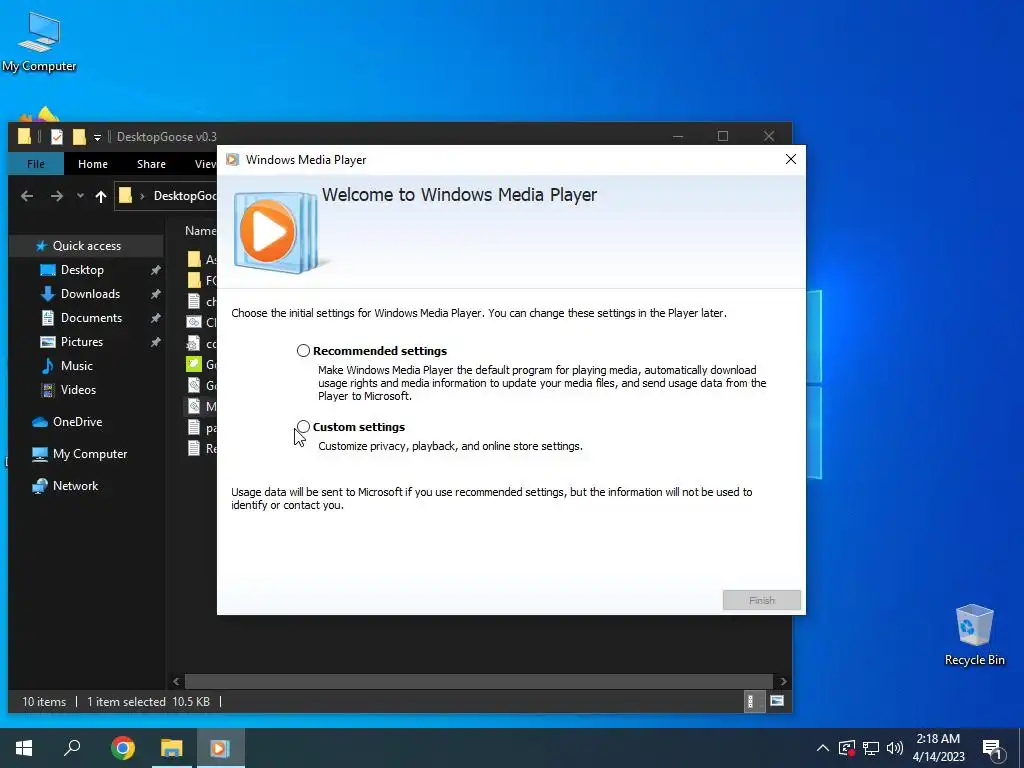Open network status in system tray
Screen dimensions: 1024x768
[871, 748]
